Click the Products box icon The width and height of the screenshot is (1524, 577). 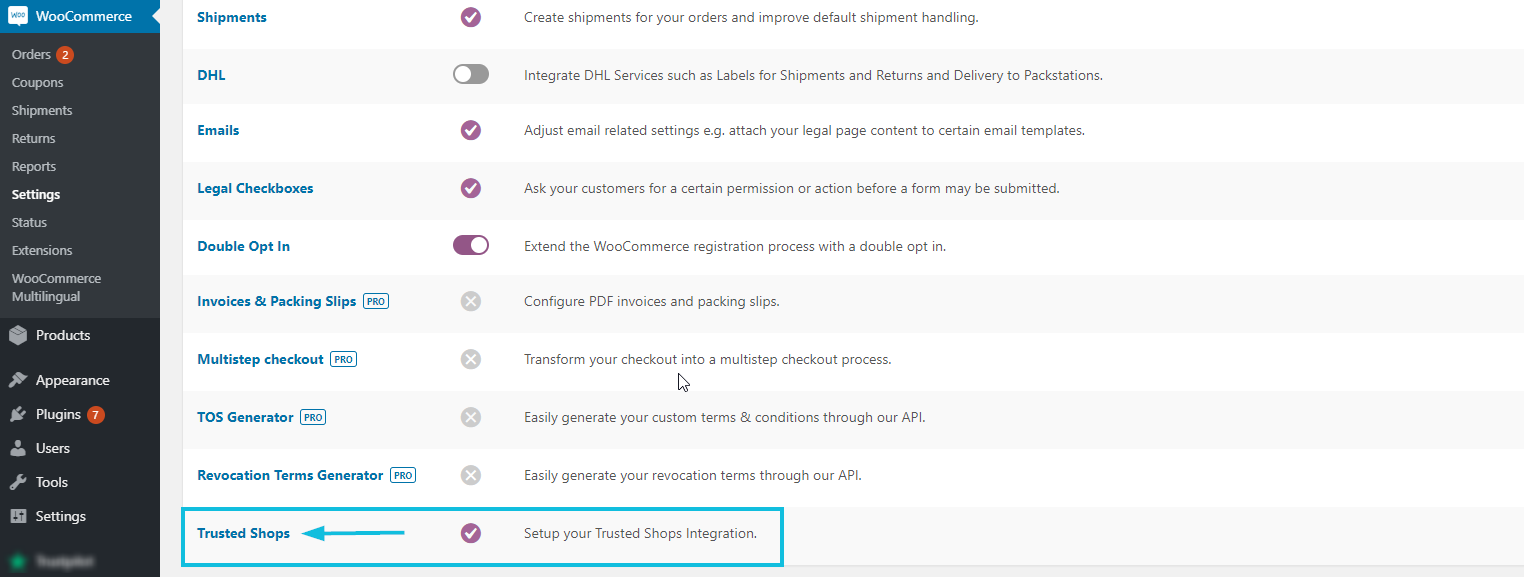[18, 335]
